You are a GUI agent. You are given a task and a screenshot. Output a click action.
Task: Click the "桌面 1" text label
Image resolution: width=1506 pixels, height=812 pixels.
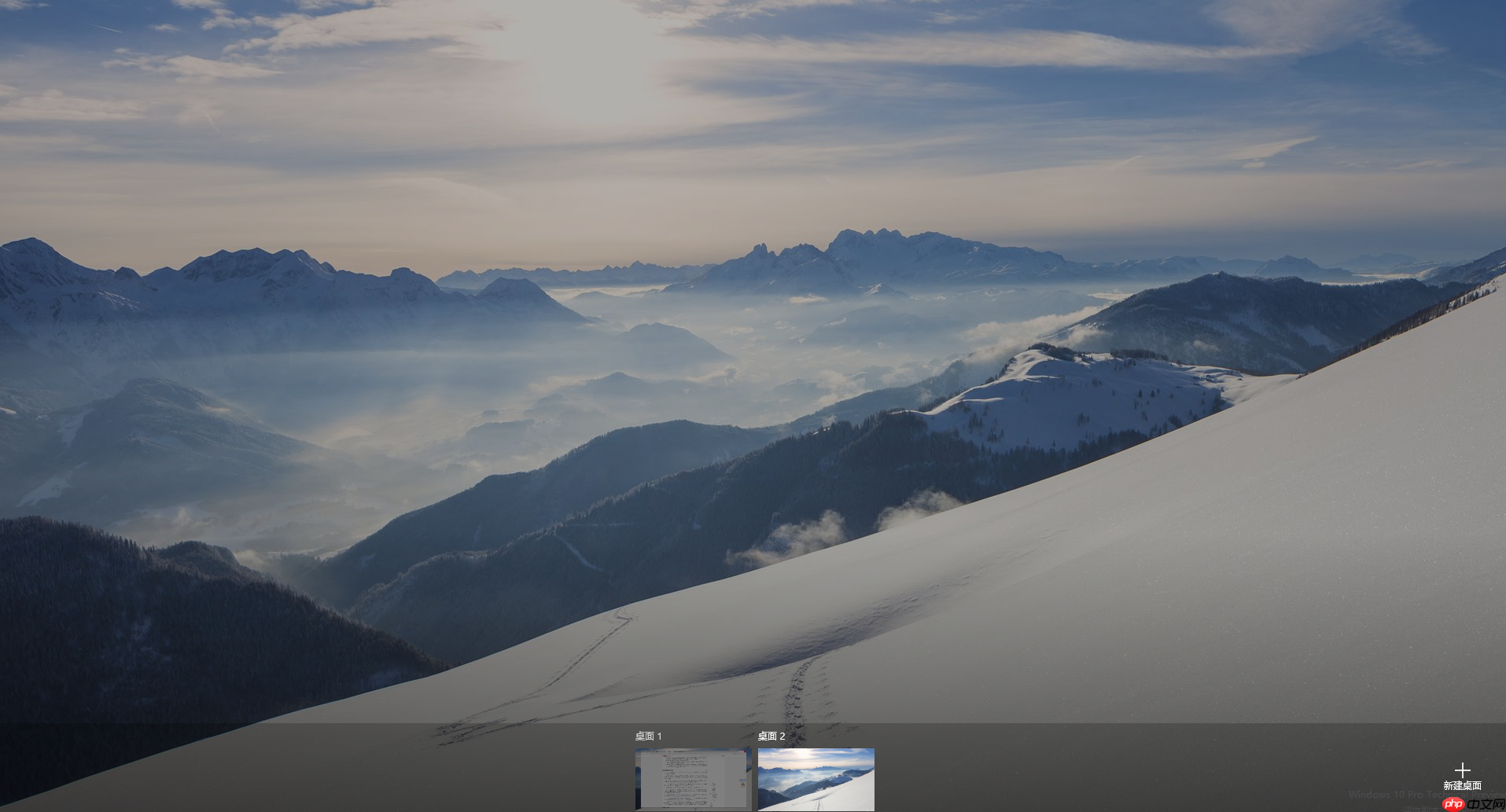648,737
